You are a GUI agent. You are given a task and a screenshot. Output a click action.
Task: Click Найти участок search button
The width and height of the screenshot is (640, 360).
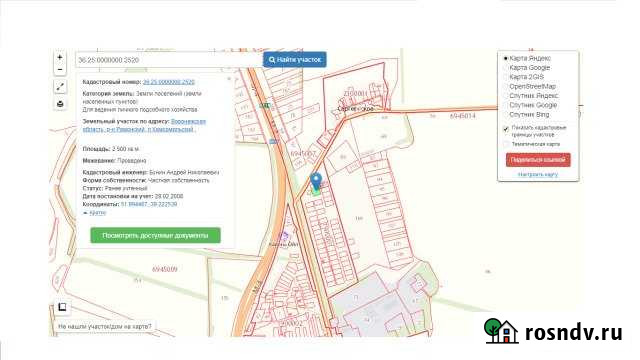[x=295, y=60]
